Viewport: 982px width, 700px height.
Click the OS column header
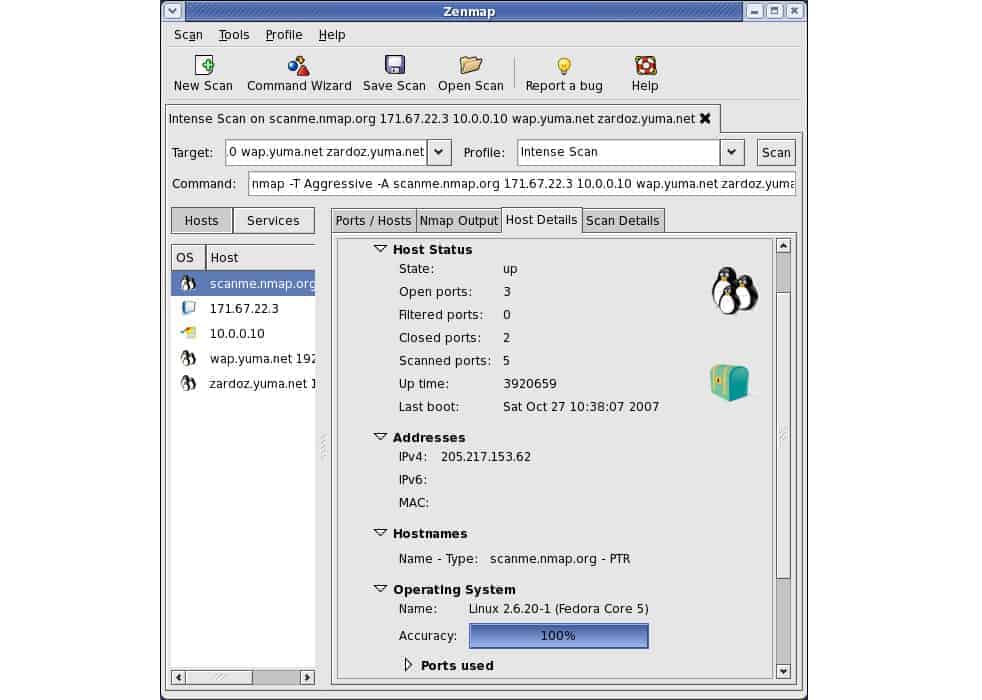(188, 257)
